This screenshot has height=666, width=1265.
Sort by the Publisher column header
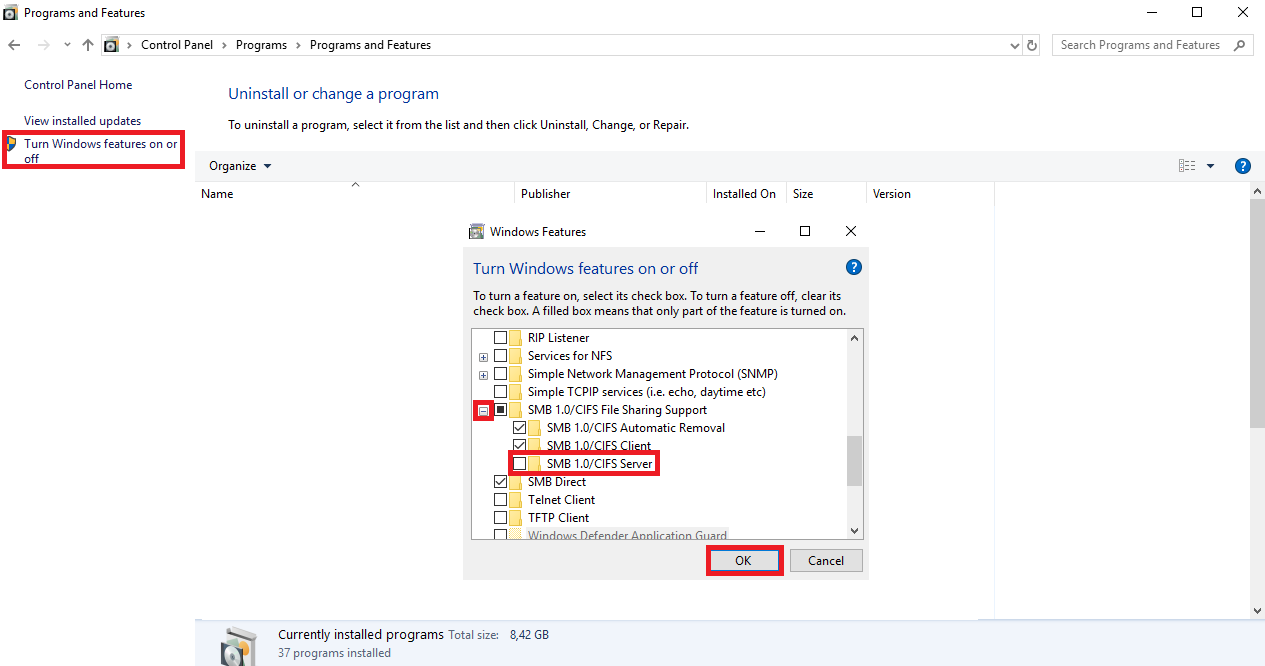[x=545, y=194]
